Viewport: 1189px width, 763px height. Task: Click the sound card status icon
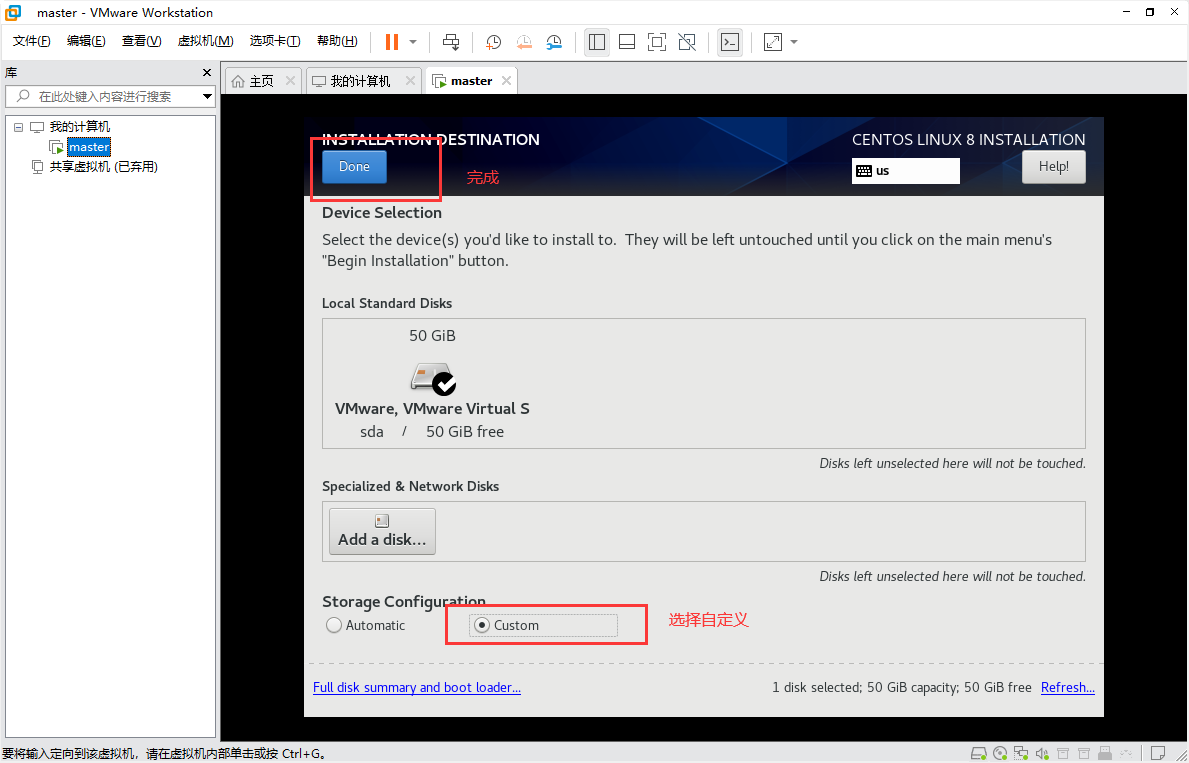coord(1043,753)
